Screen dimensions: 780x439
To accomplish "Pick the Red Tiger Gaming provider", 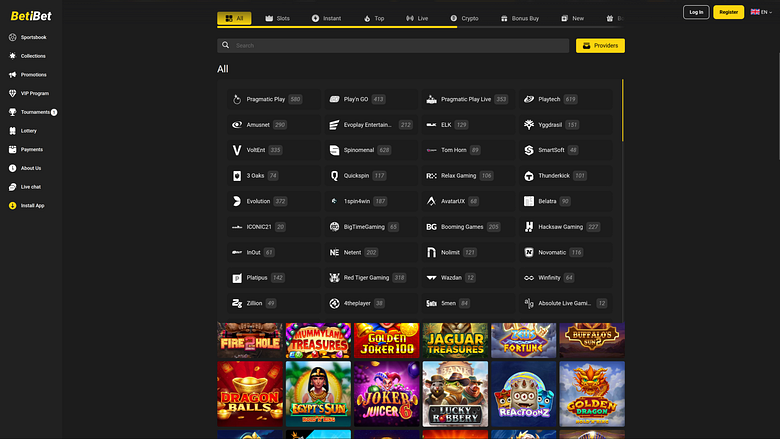I will click(371, 278).
